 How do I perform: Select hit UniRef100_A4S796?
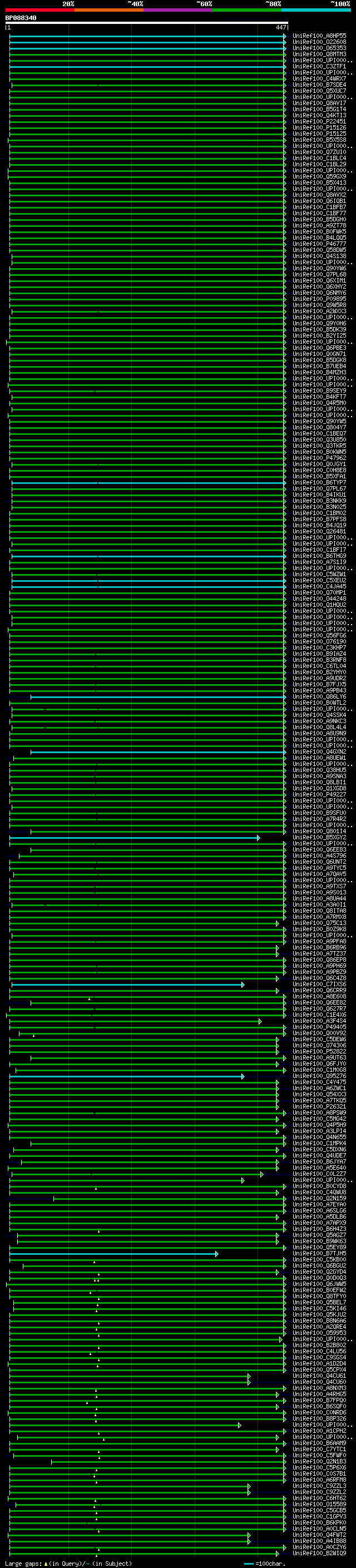[x=319, y=856]
